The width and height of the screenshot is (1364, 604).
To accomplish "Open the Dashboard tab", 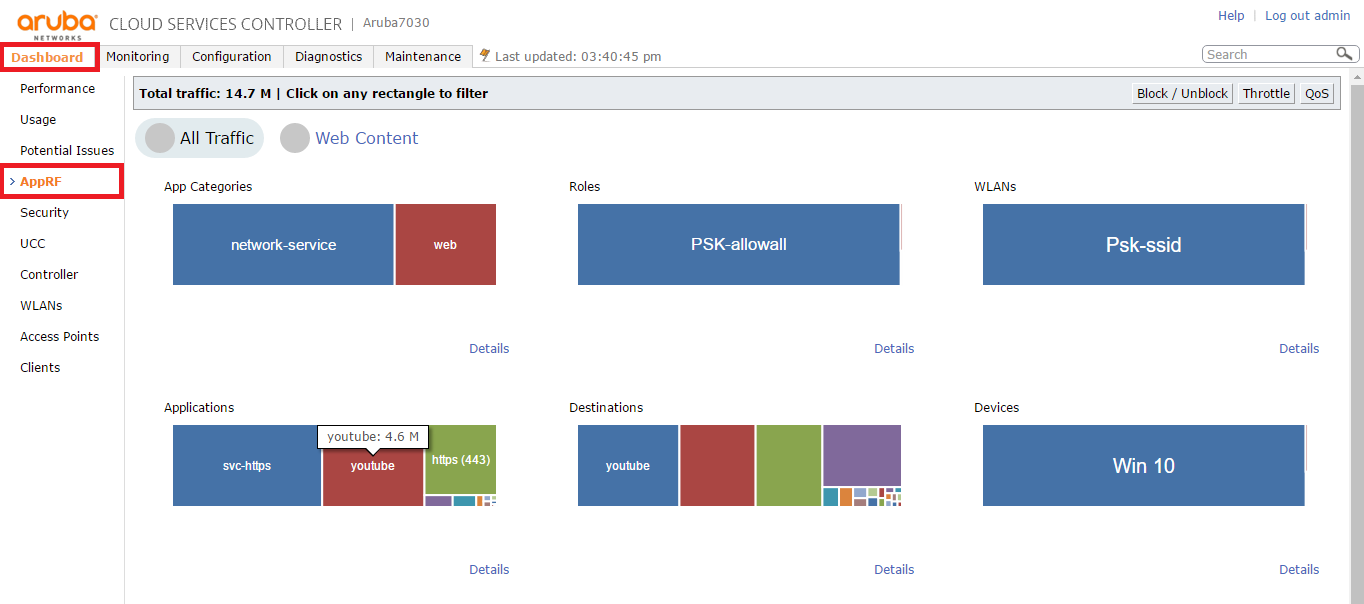I will pos(48,57).
